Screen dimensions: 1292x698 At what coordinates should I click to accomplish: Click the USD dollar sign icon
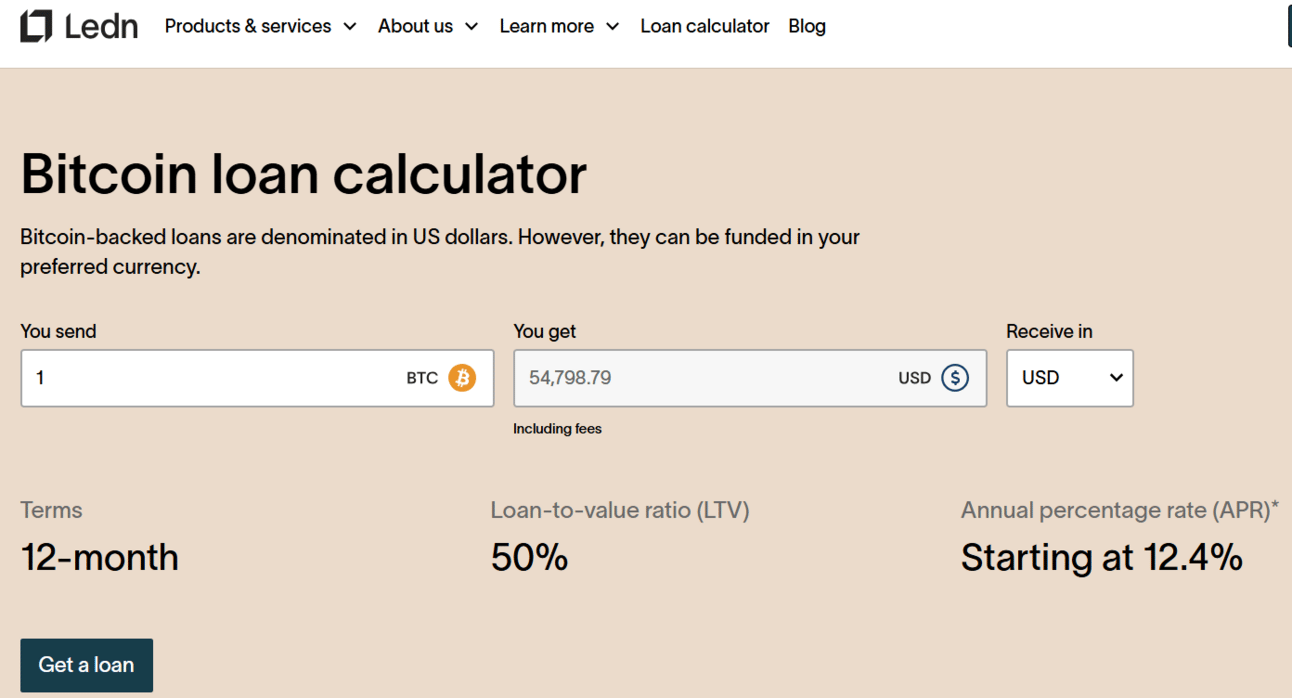pyautogui.click(x=955, y=378)
